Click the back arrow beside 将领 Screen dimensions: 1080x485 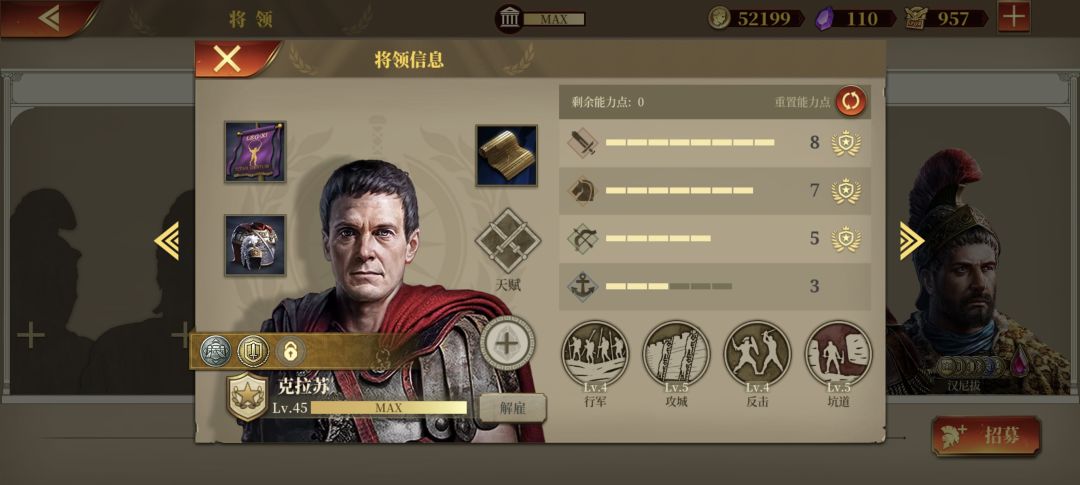(50, 18)
